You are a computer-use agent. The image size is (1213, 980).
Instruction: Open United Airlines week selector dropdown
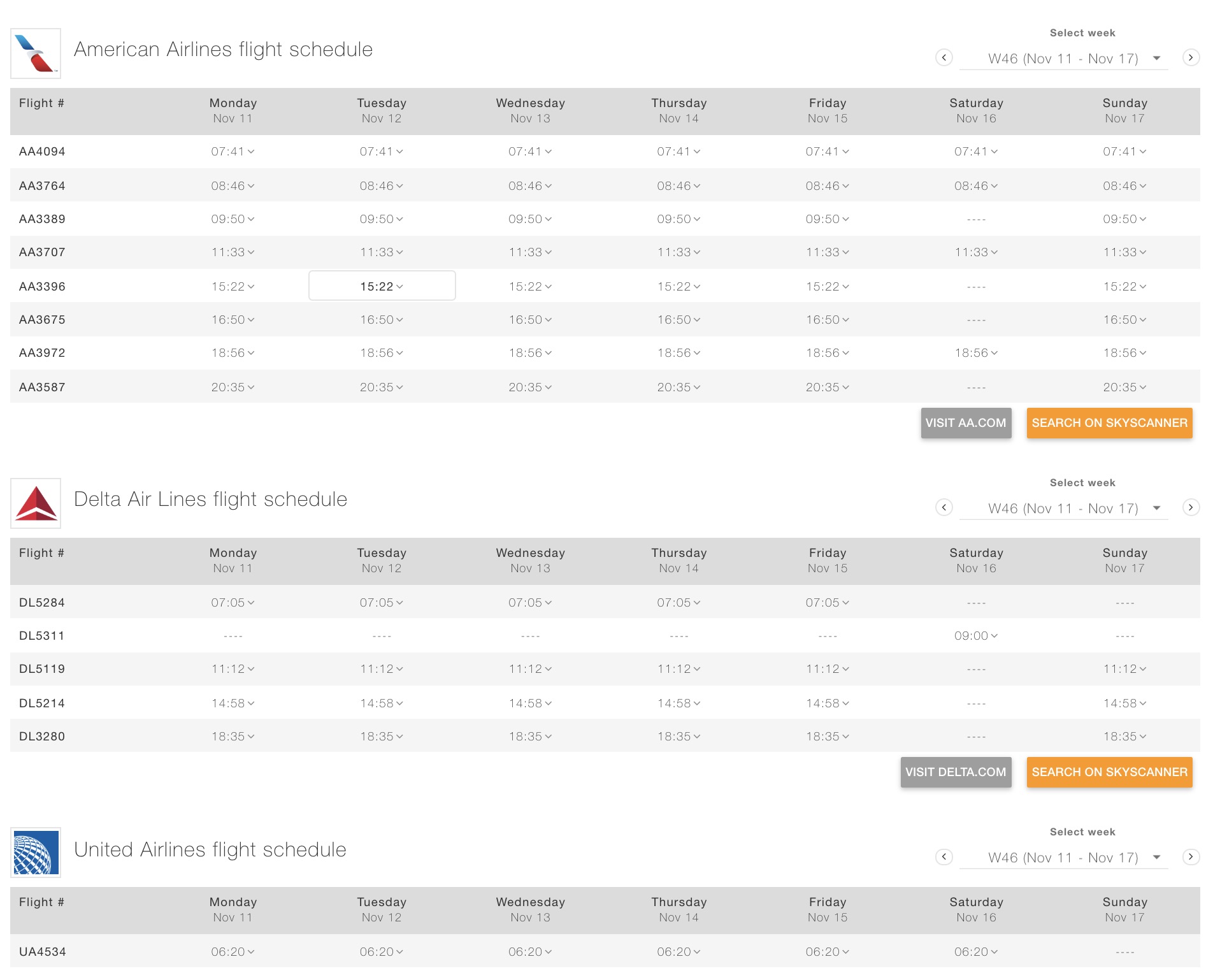pos(1063,858)
